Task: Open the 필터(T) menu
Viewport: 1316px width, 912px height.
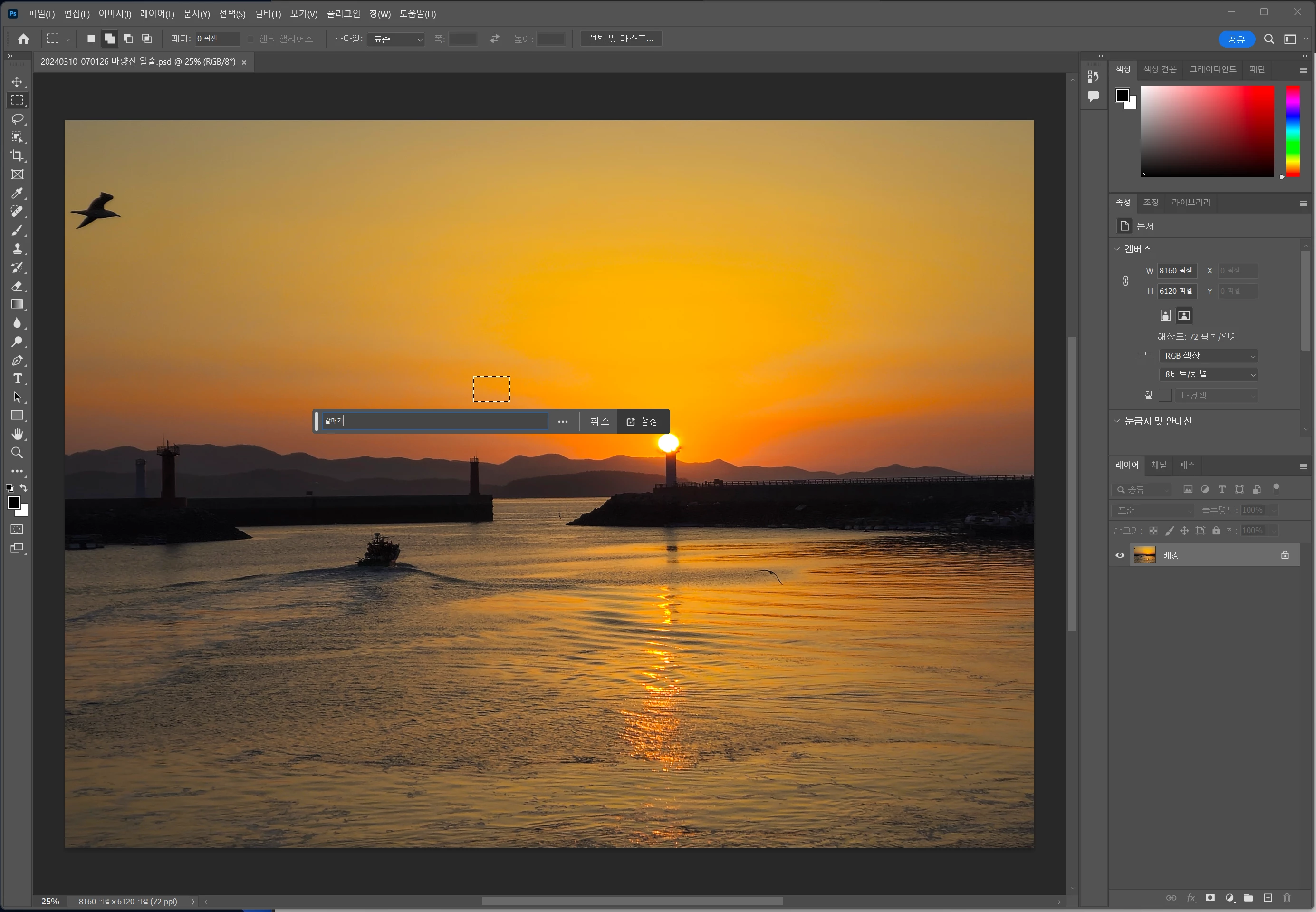Action: [267, 14]
